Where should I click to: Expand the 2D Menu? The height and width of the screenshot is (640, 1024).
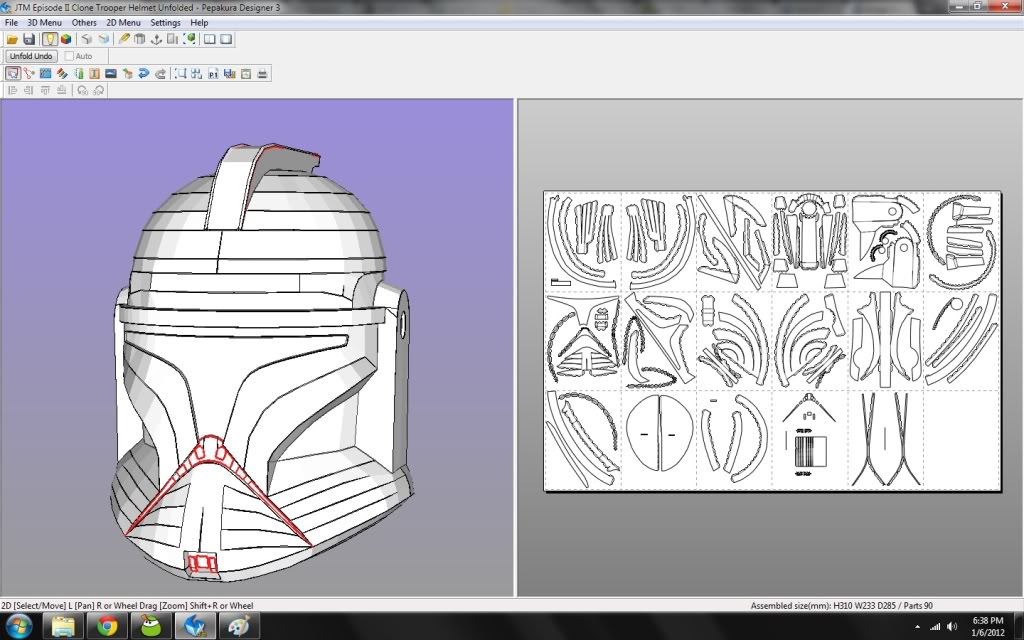[x=124, y=22]
